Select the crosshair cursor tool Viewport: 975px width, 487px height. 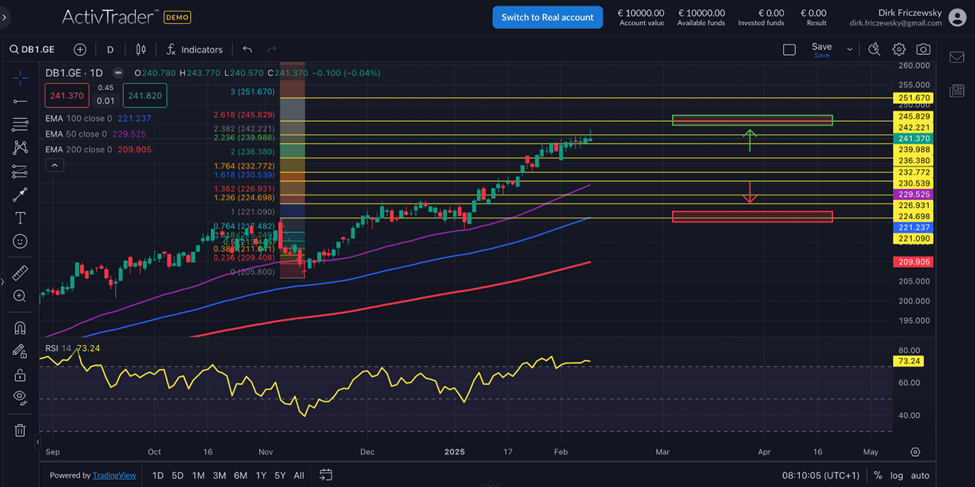[20, 78]
